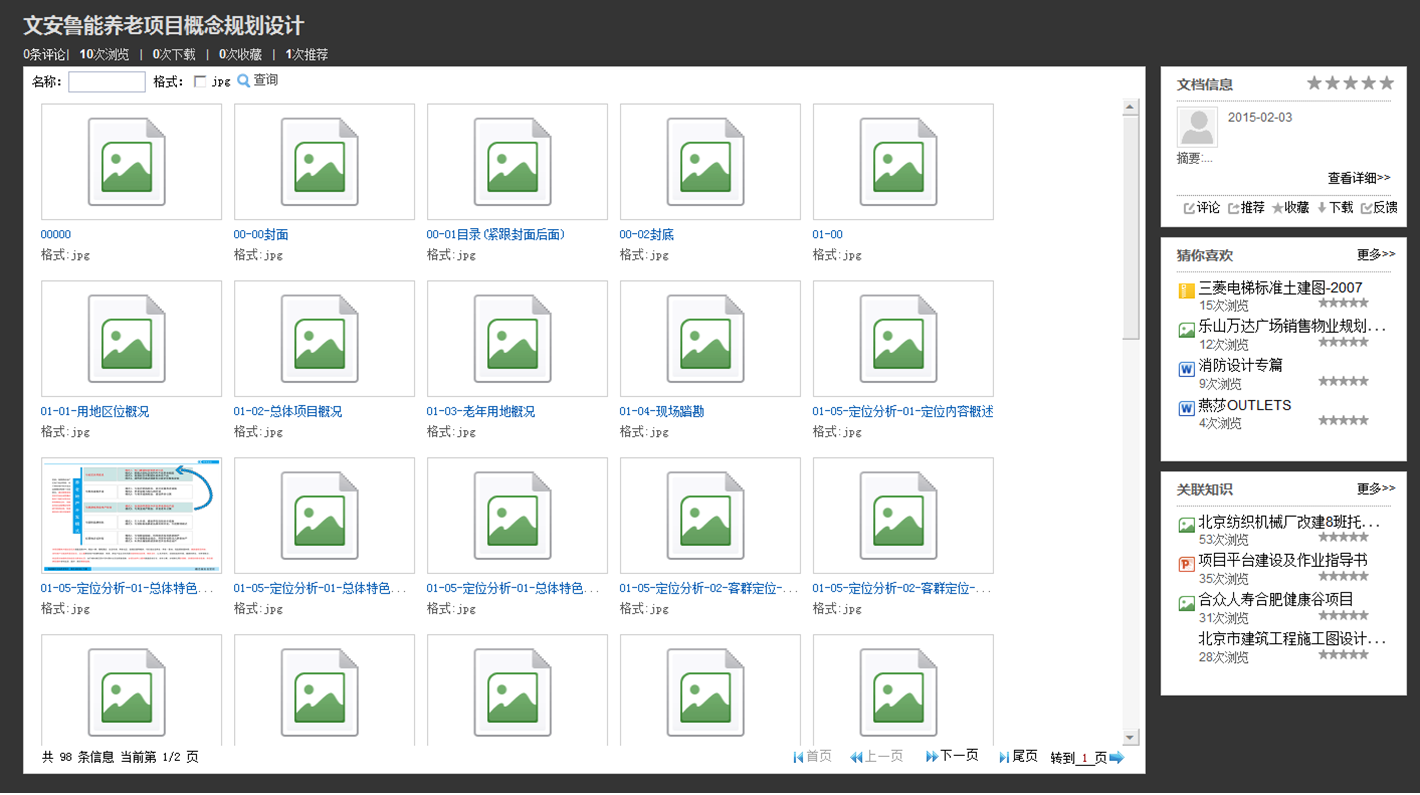Click 下载 download action
Viewport: 1420px width, 795px height.
(1335, 208)
